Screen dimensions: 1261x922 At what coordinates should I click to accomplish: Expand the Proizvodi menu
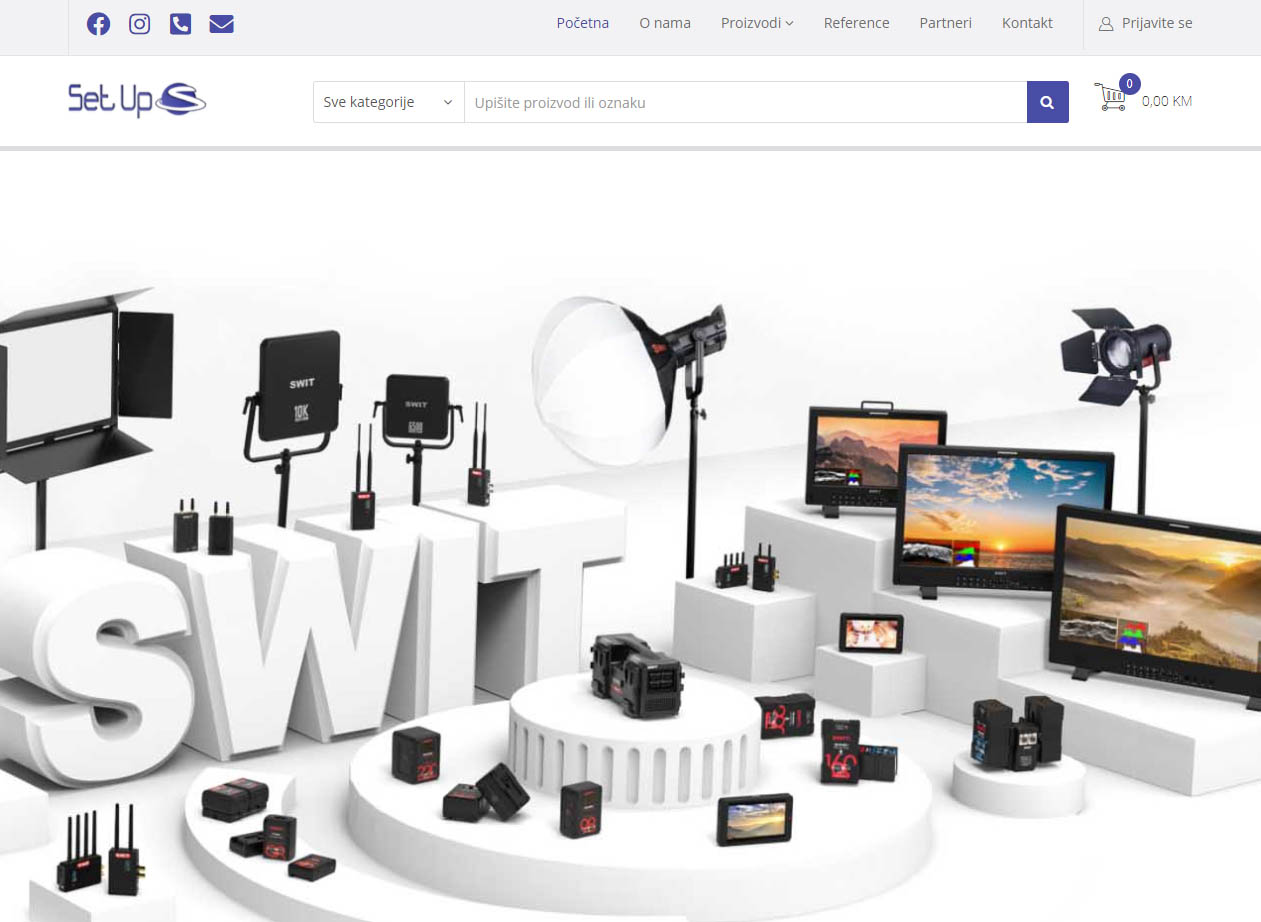click(x=757, y=23)
